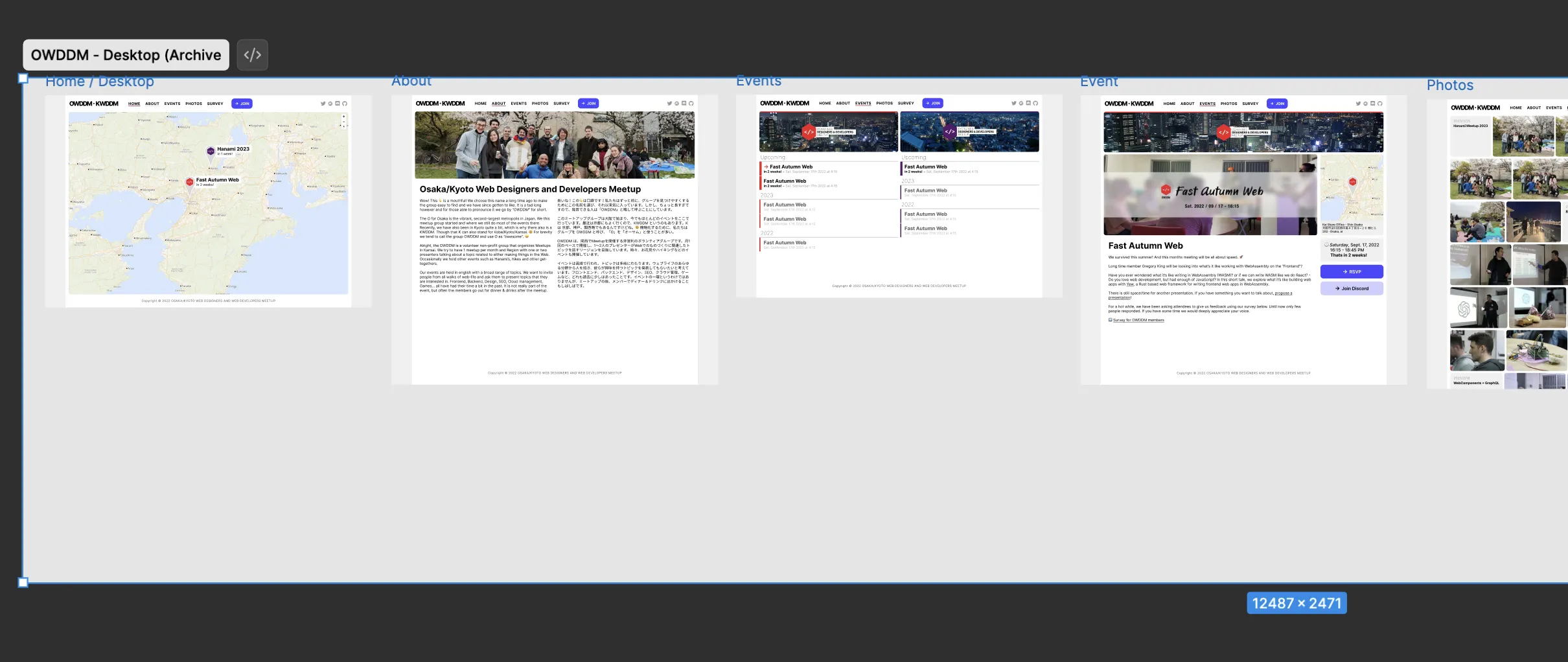
Task: Select the Twitter icon in the Home header
Action: click(x=323, y=103)
